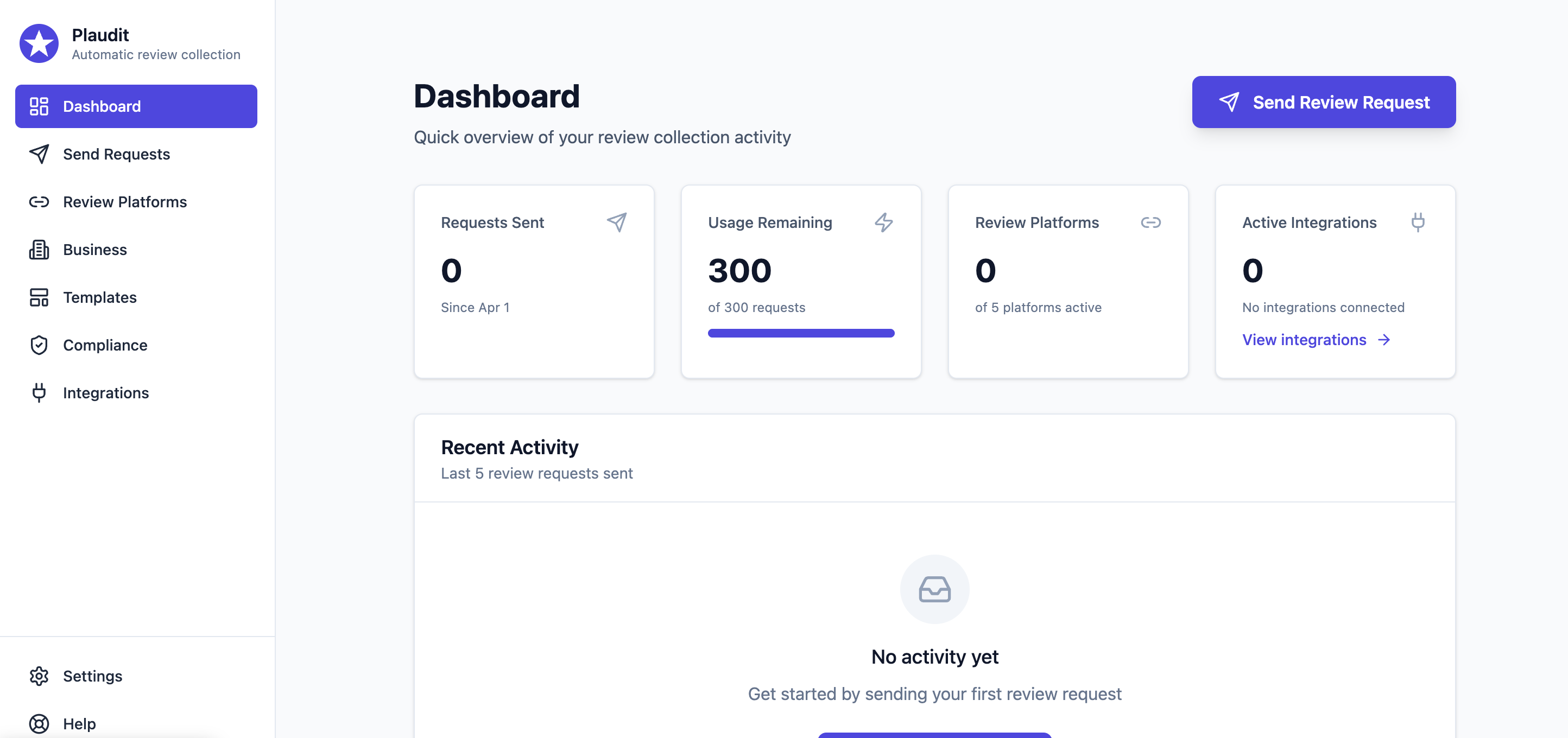Click the Usage Remaining progress bar
Screen dimensions: 1568x738
[x=801, y=333]
